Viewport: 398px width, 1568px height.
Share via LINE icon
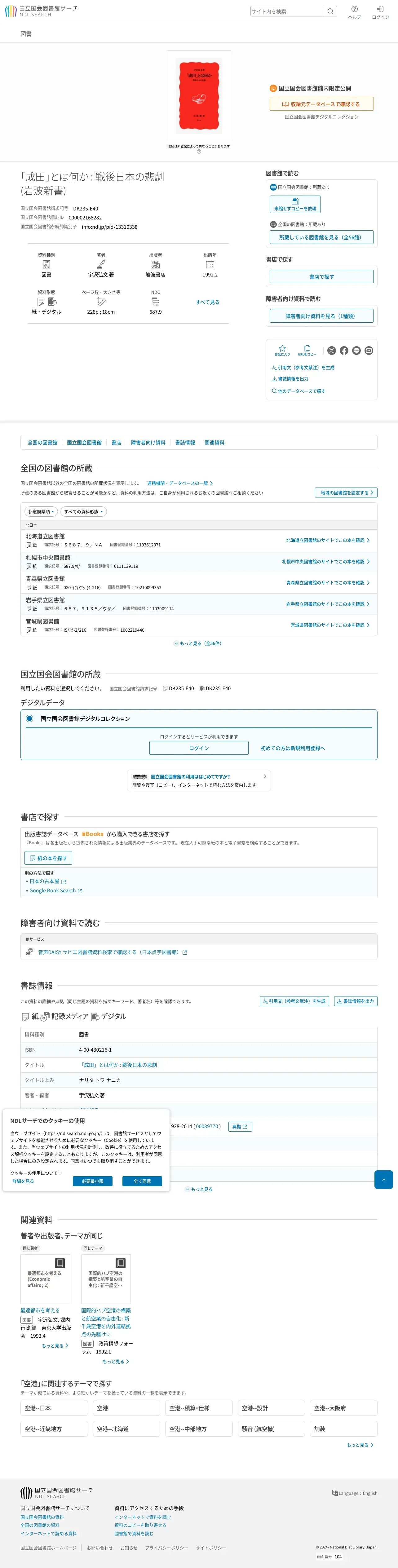tap(356, 351)
